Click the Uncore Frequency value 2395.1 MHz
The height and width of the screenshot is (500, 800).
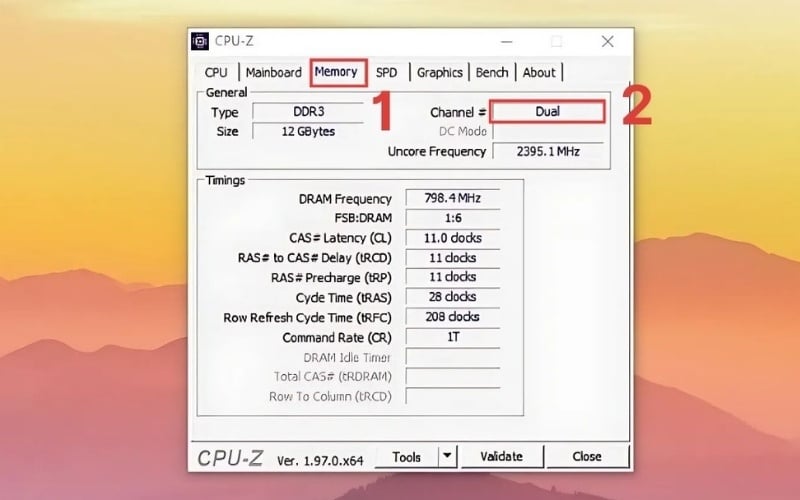(548, 151)
